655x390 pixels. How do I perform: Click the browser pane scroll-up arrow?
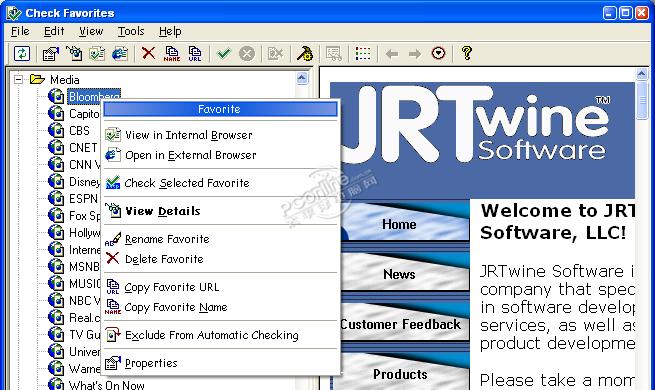click(641, 74)
